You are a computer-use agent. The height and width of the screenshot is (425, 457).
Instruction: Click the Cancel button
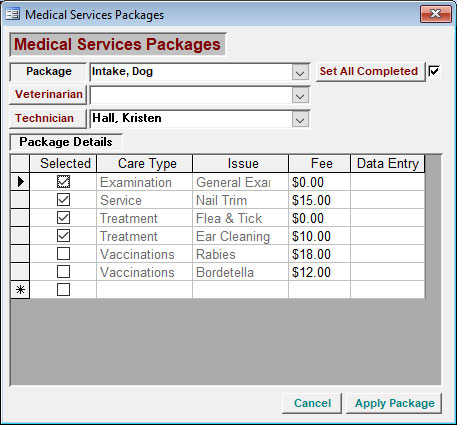312,403
